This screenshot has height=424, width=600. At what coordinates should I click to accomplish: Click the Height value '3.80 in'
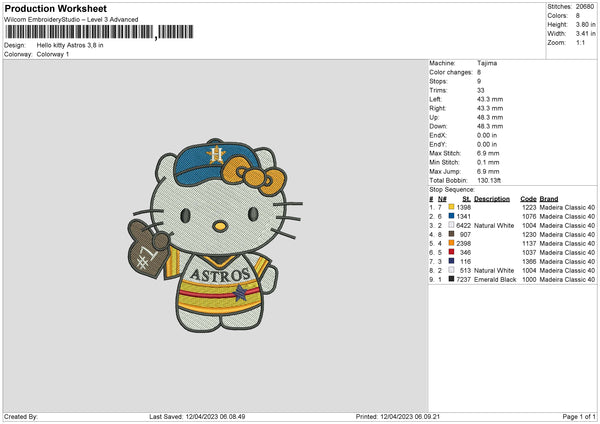(585, 24)
